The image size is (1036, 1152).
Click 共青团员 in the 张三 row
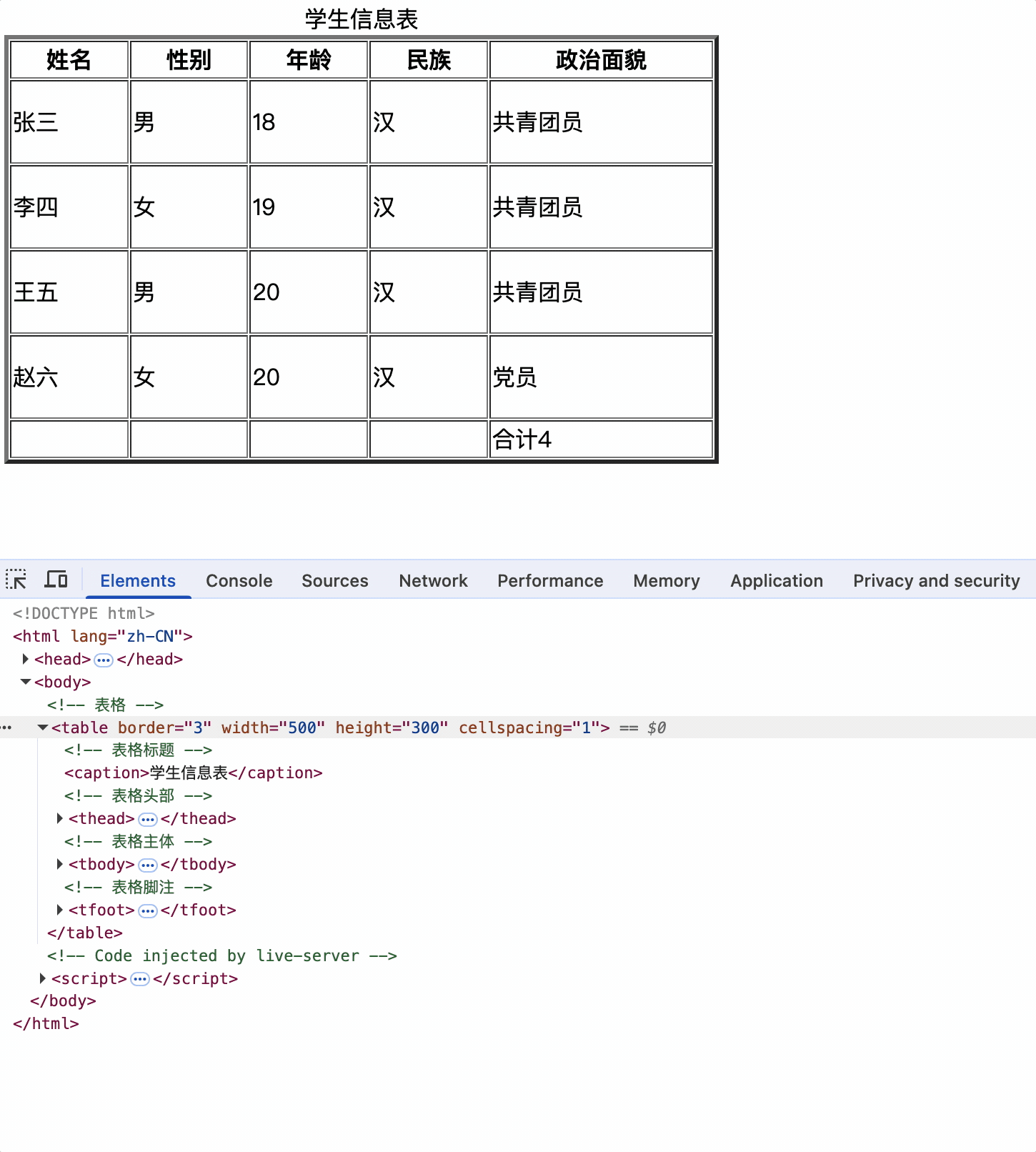[x=602, y=122]
